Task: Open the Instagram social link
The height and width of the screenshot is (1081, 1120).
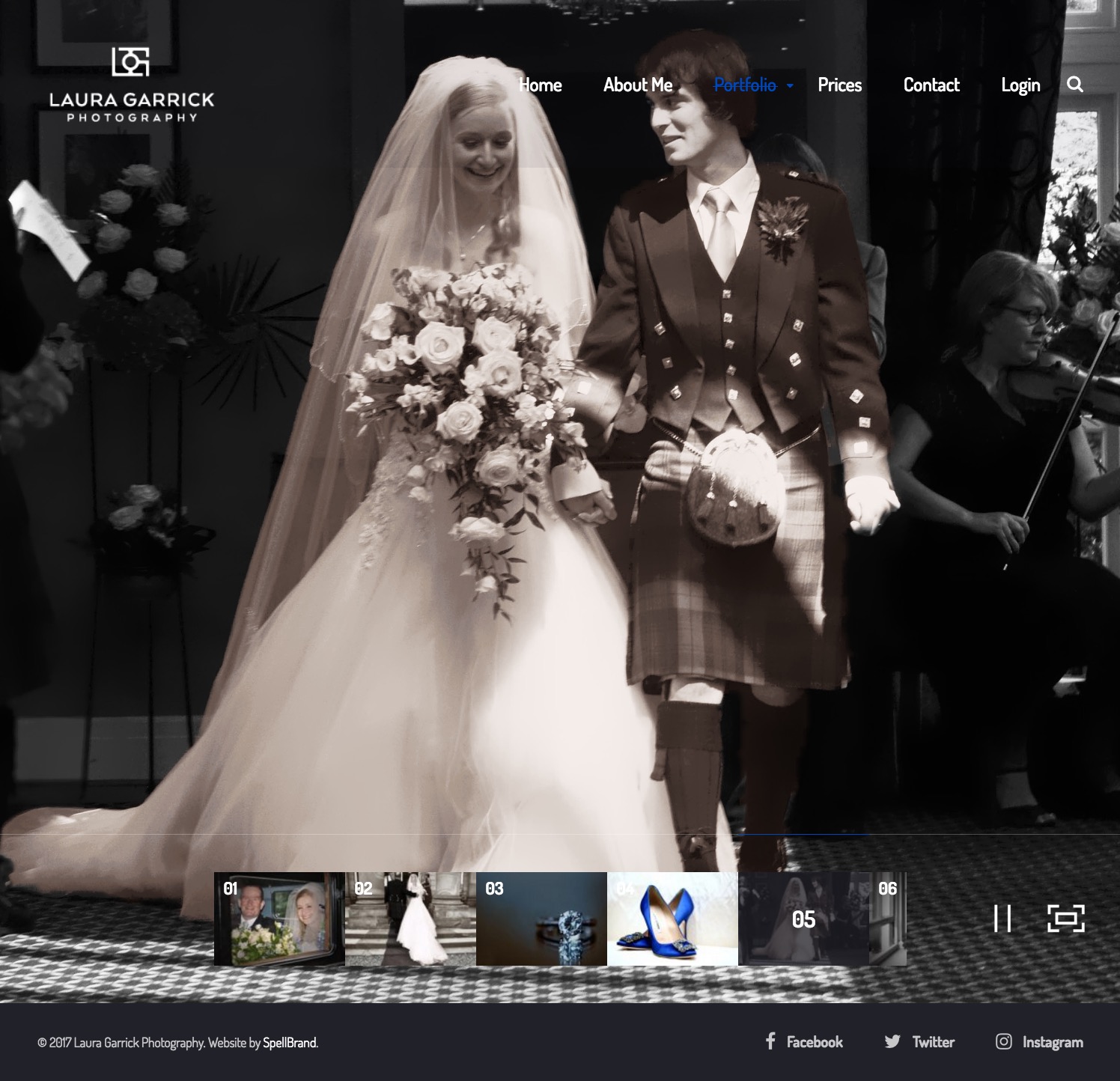Action: 1039,1042
